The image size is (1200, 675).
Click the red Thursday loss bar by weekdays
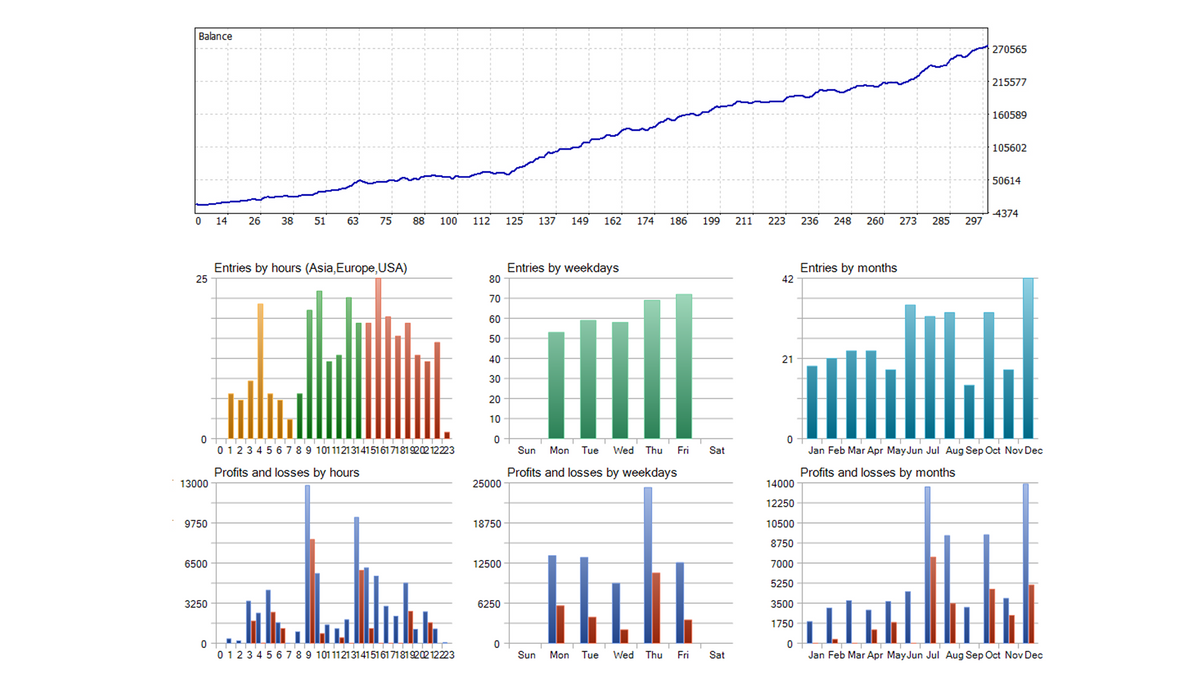tap(657, 607)
